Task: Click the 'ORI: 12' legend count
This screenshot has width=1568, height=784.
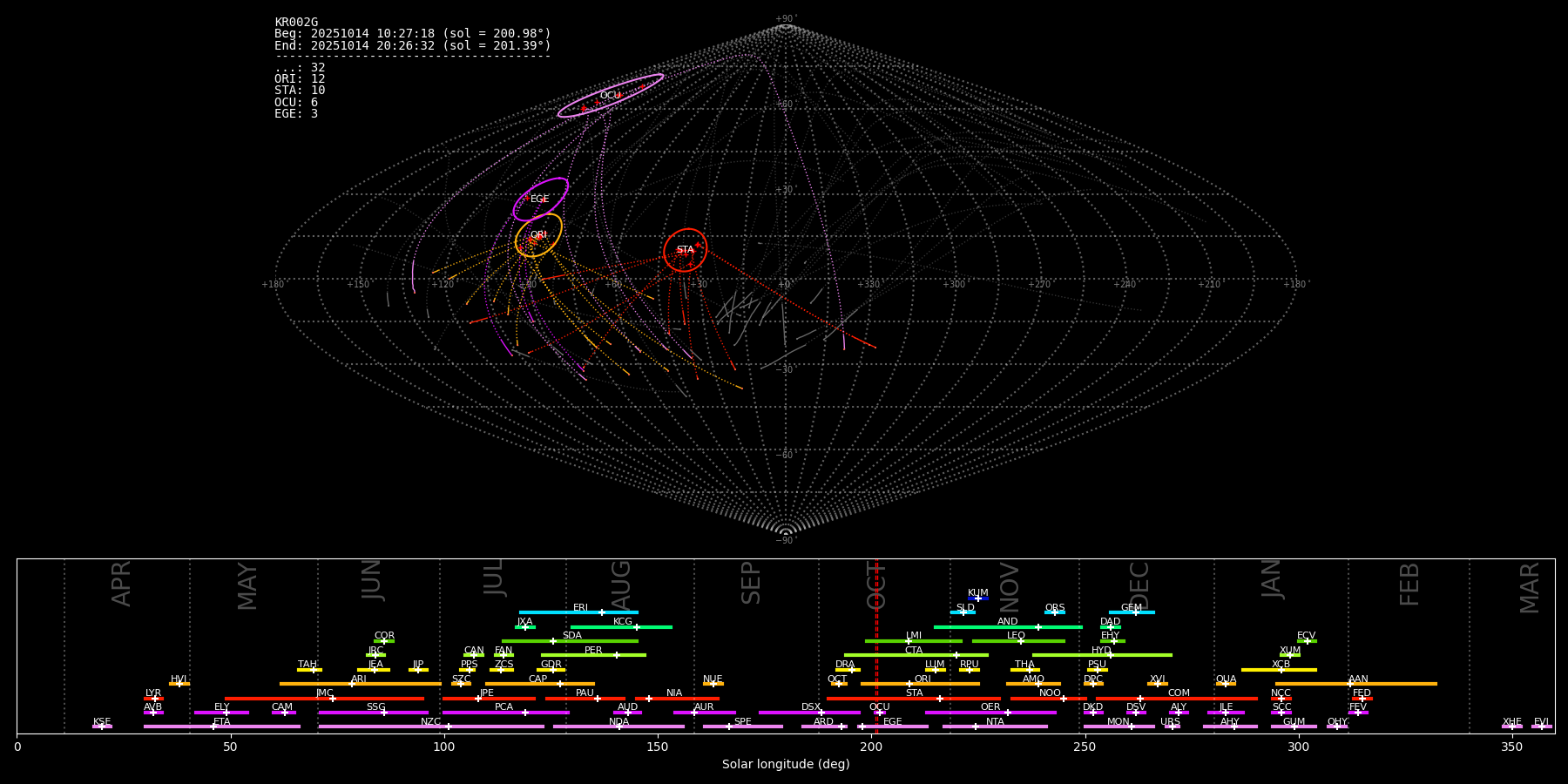Action: click(300, 79)
